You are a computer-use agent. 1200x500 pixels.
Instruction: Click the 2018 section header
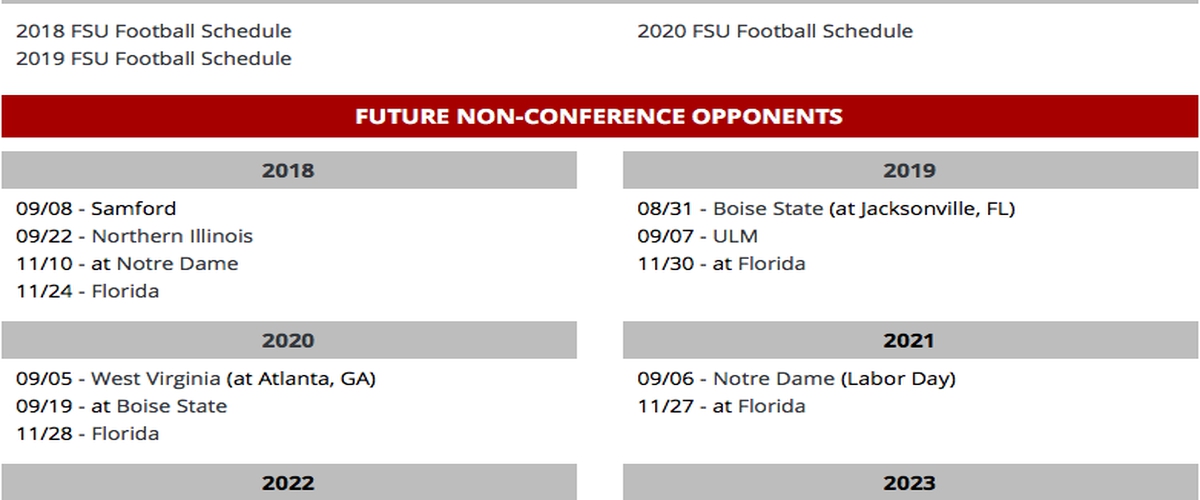[x=289, y=170]
